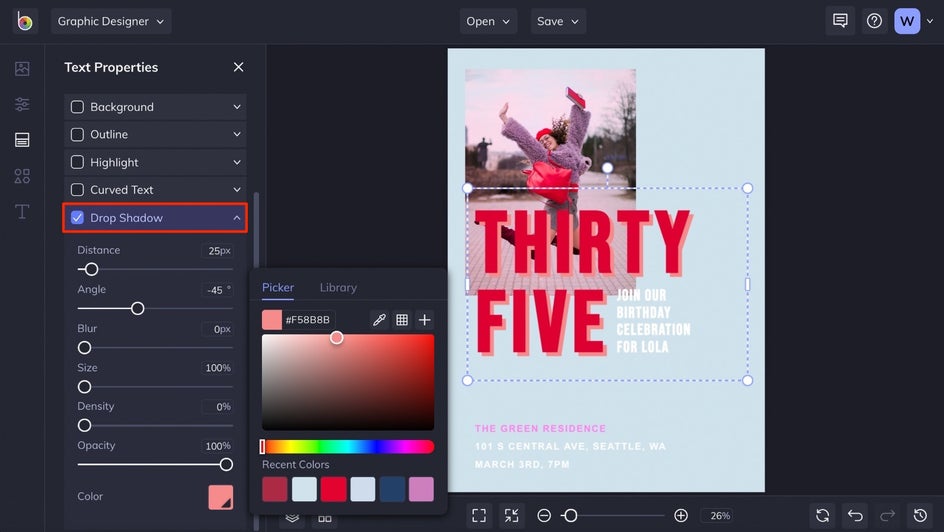The height and width of the screenshot is (532, 944).
Task: Expand the Highlight section chevron
Action: point(237,162)
